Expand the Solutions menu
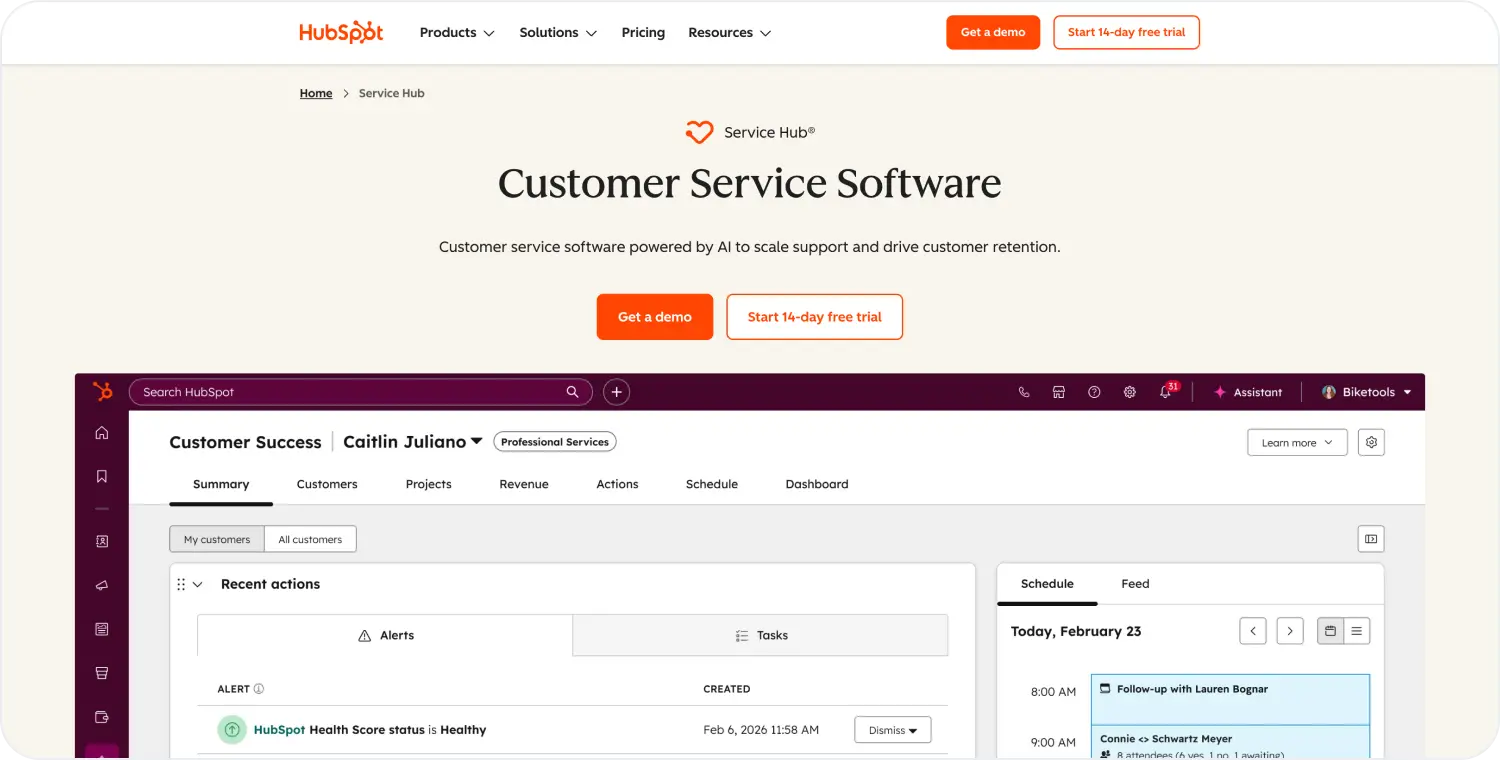Viewport: 1500px width, 760px height. pos(558,33)
